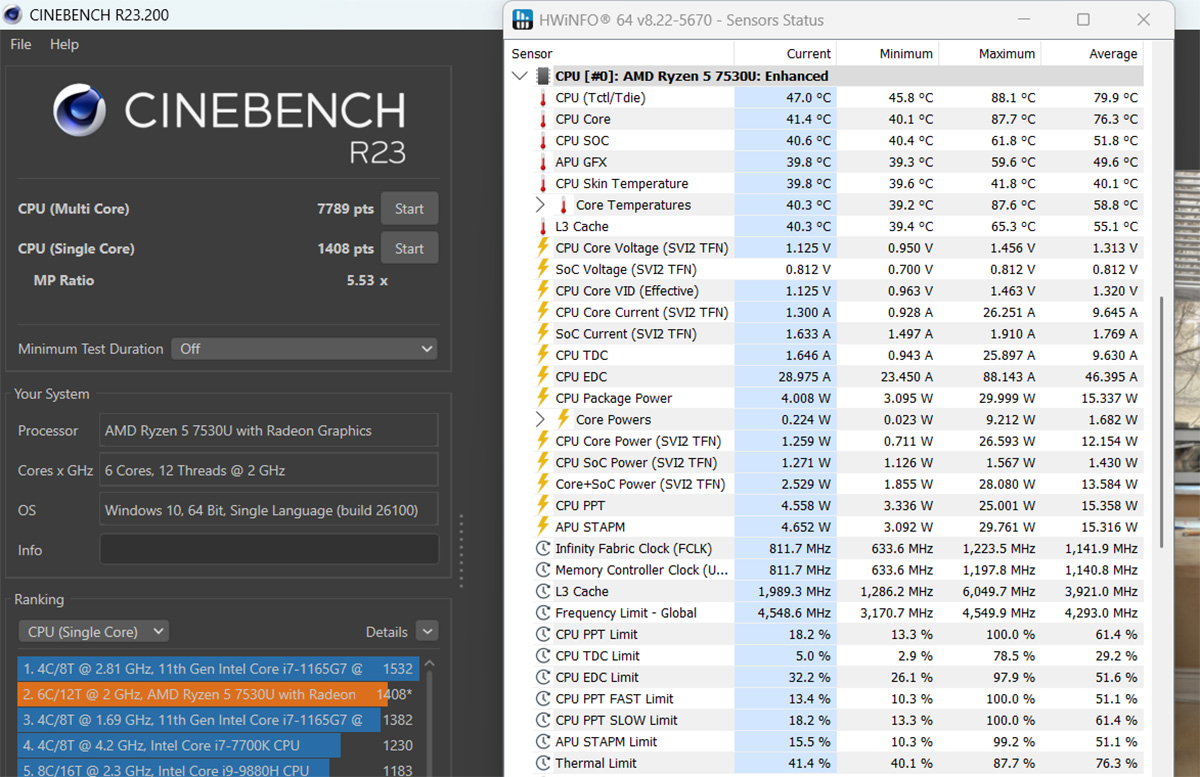The width and height of the screenshot is (1200, 777).
Task: Click the thermometer icon beside CPU SOC
Action: pyautogui.click(x=543, y=141)
